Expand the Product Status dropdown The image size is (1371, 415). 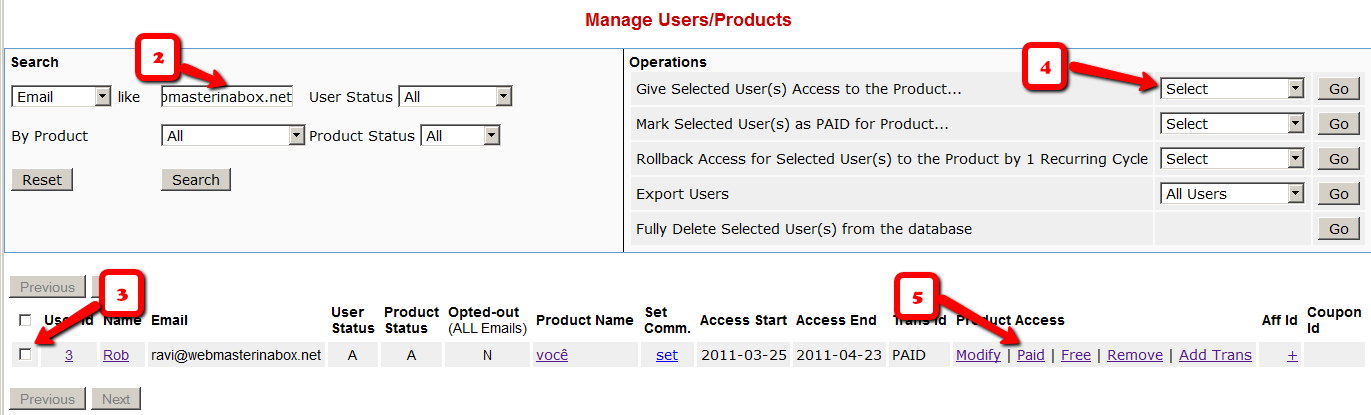(x=460, y=135)
